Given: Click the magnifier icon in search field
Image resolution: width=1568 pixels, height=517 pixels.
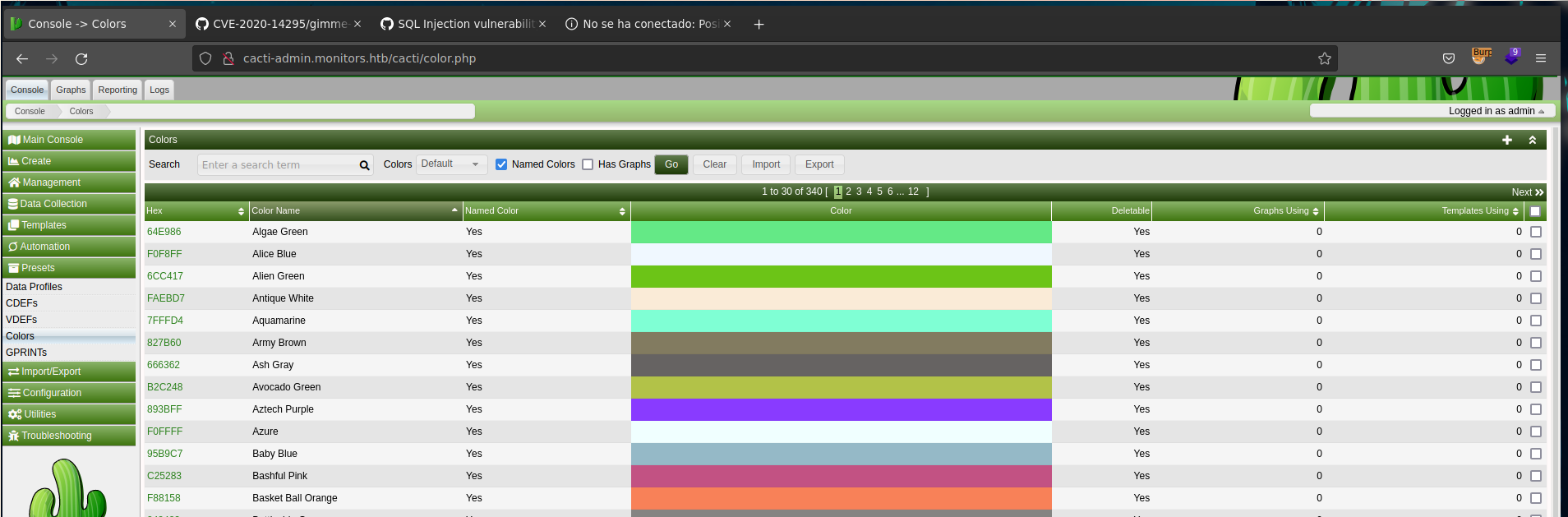Looking at the screenshot, I should click(364, 165).
